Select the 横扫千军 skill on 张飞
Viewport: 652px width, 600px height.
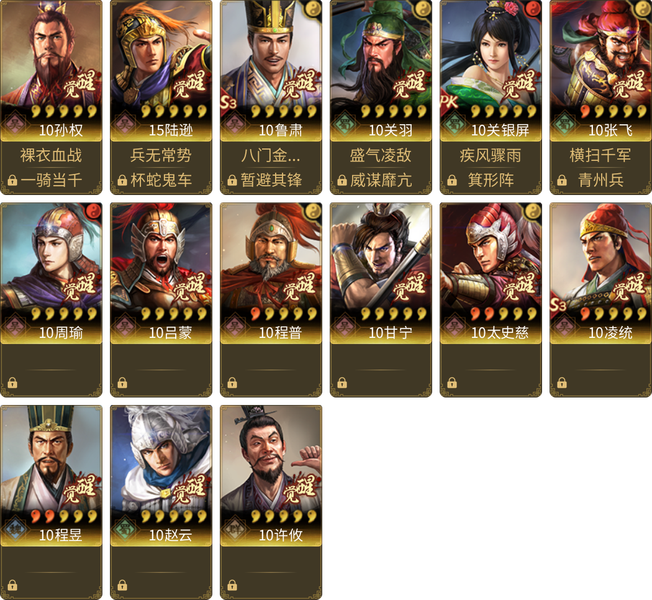click(600, 156)
